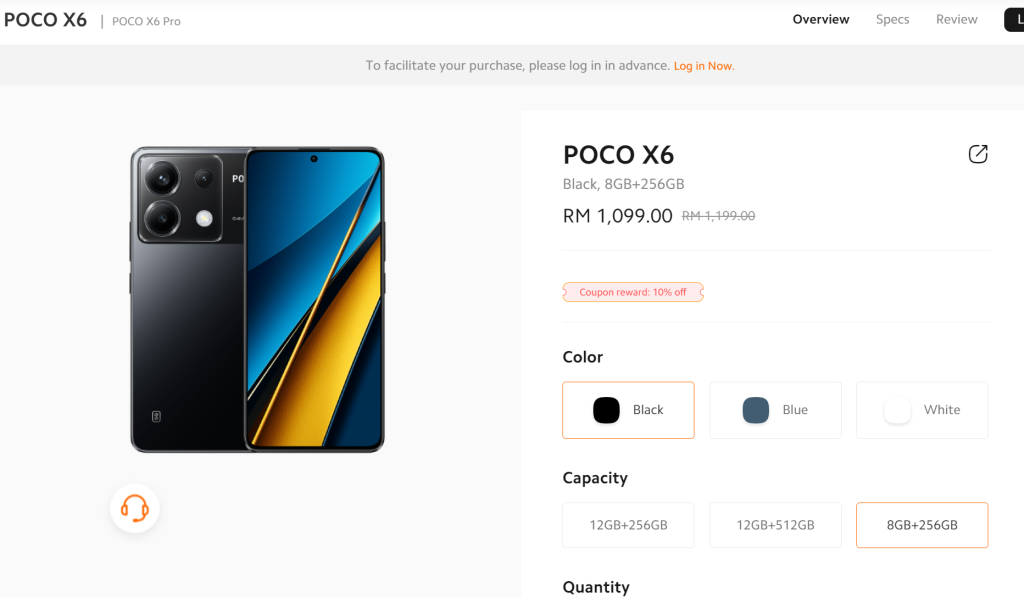Choose 12GB+256GB capacity

(x=628, y=525)
